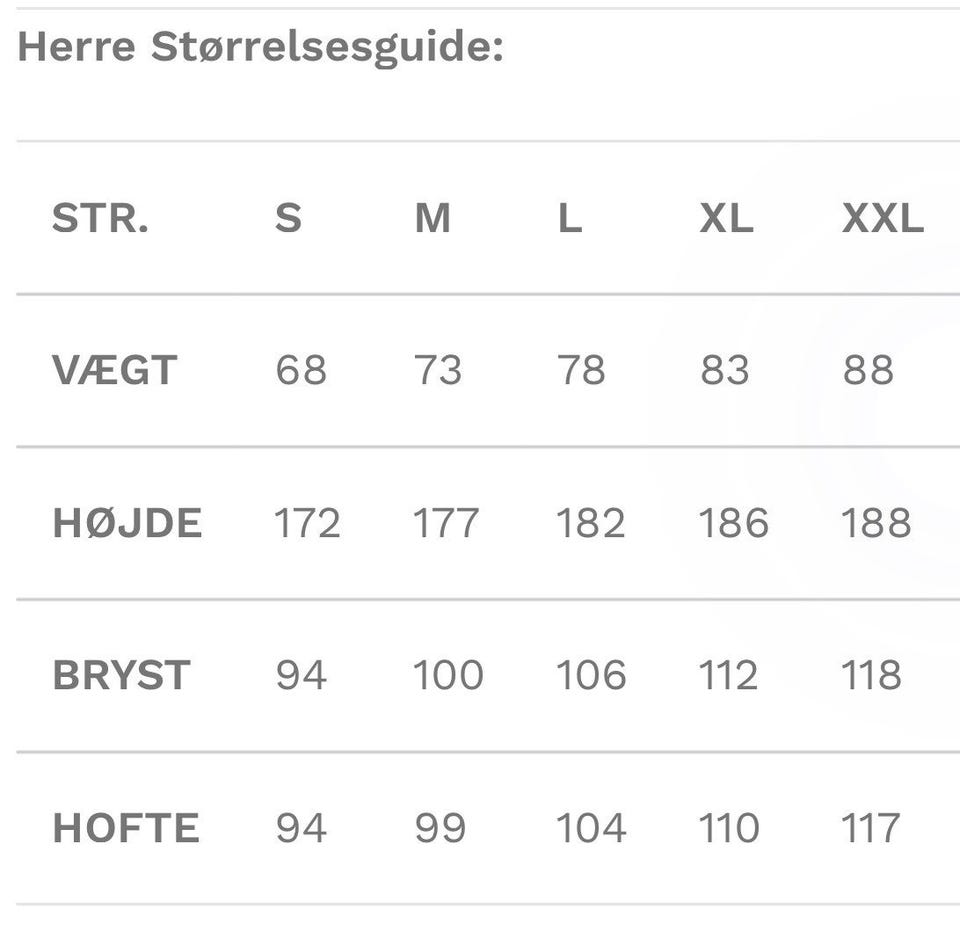Click height value 177 for size M
Viewport: 960px width, 946px height.
tap(446, 523)
